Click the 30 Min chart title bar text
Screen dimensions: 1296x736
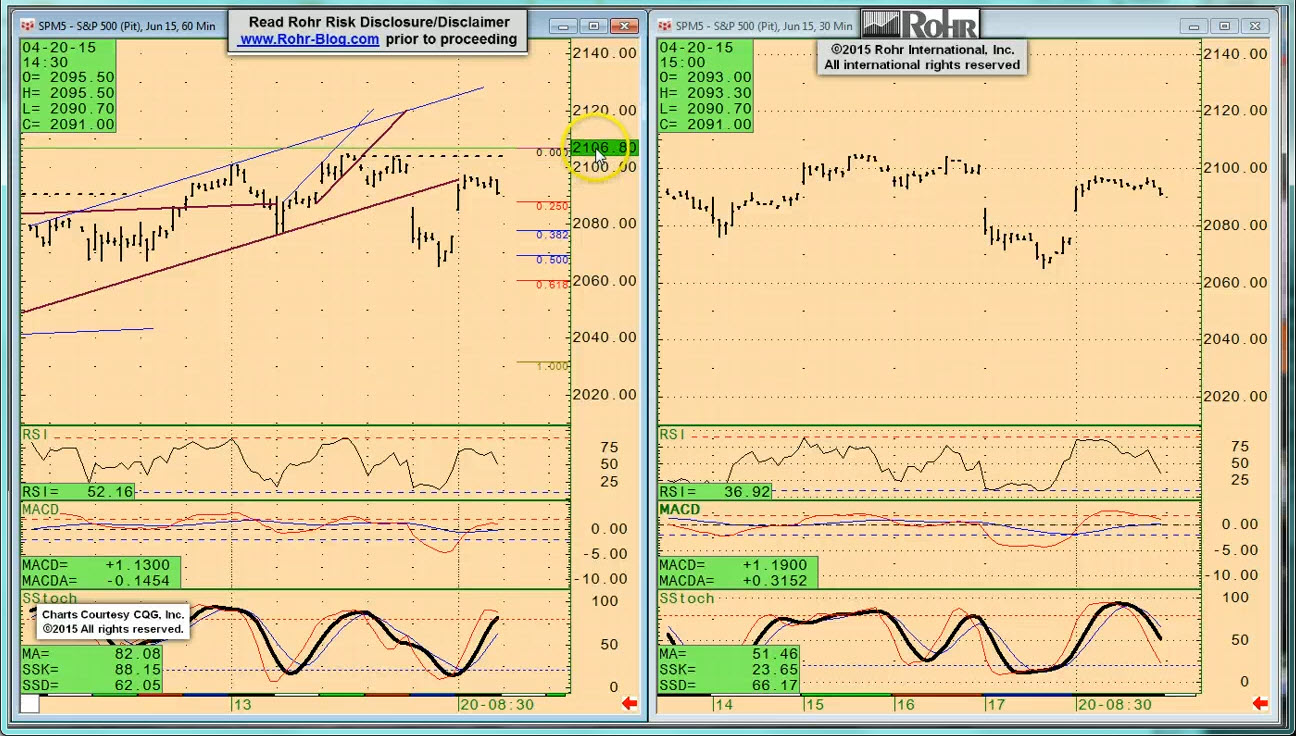click(x=764, y=26)
